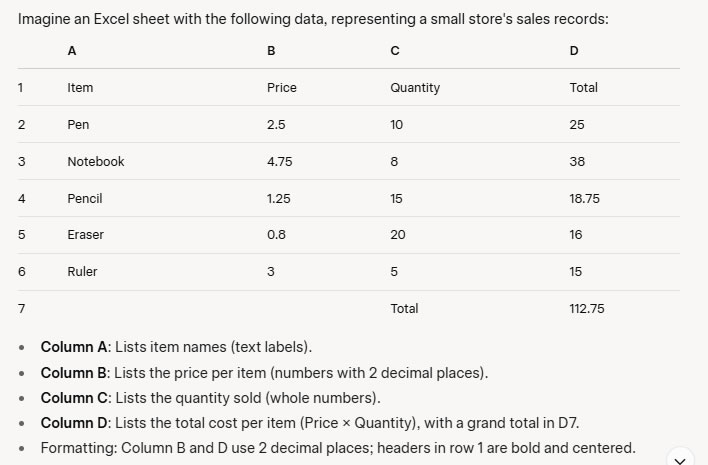The width and height of the screenshot is (708, 465).
Task: Click the Price header cell
Action: point(282,88)
